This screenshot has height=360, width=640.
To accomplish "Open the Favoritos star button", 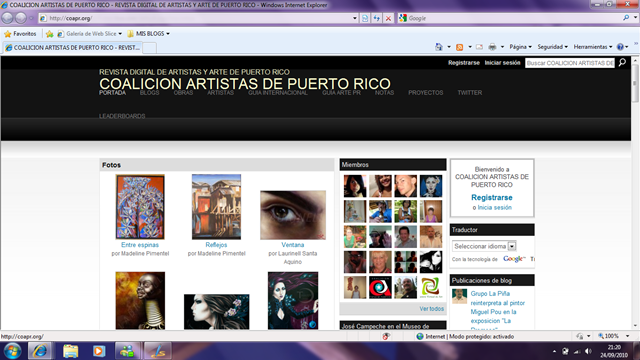I will 20,34.
